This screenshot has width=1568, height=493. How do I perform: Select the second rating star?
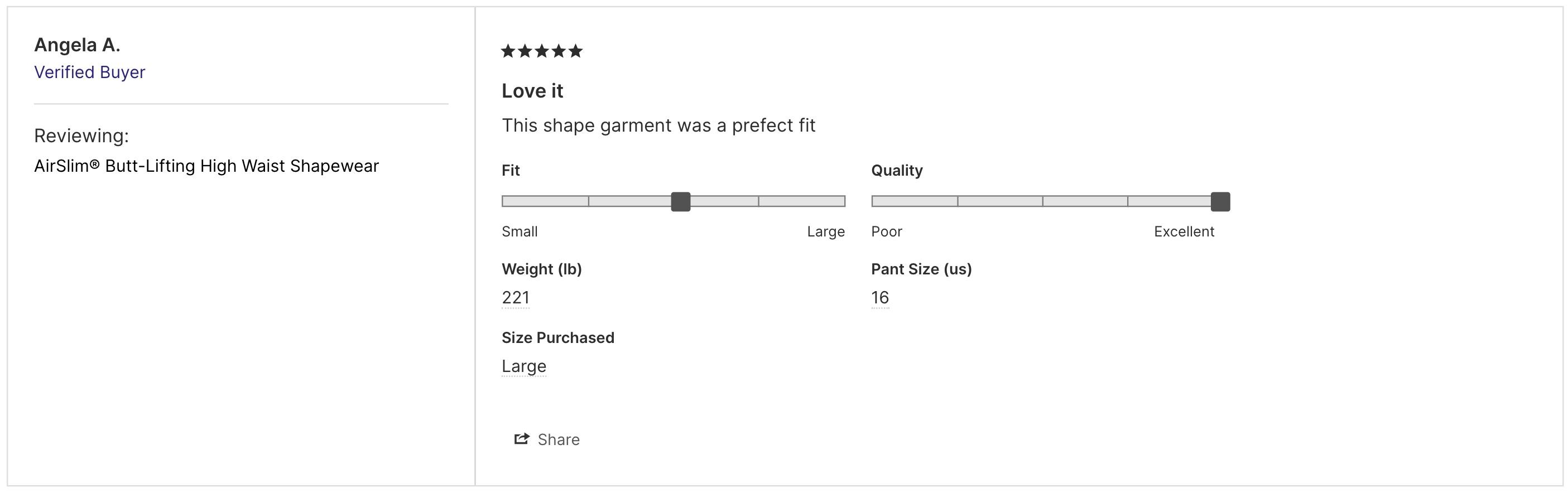coord(525,51)
